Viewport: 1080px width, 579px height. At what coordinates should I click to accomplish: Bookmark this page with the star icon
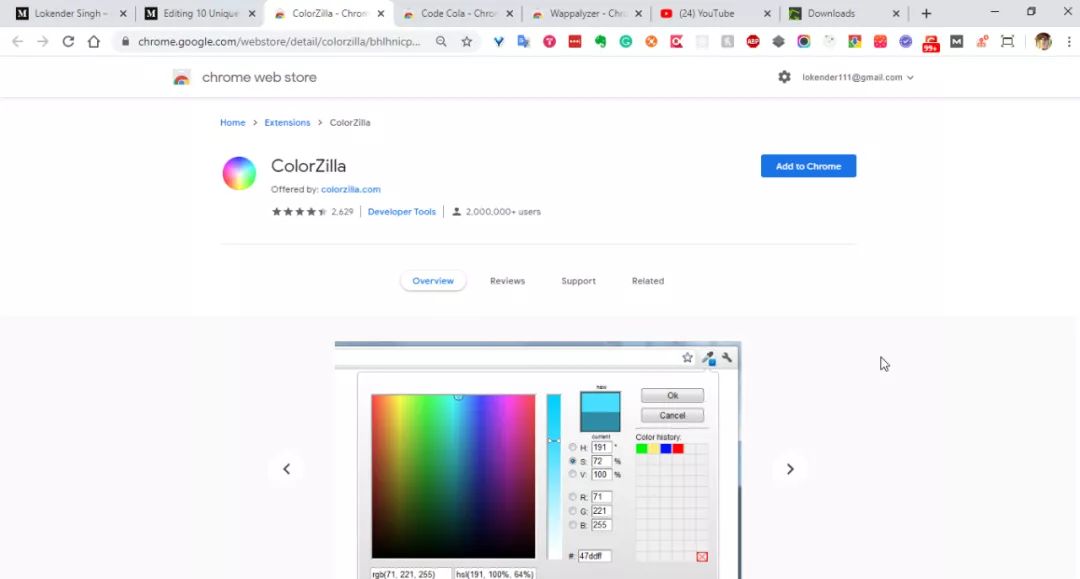pos(466,42)
